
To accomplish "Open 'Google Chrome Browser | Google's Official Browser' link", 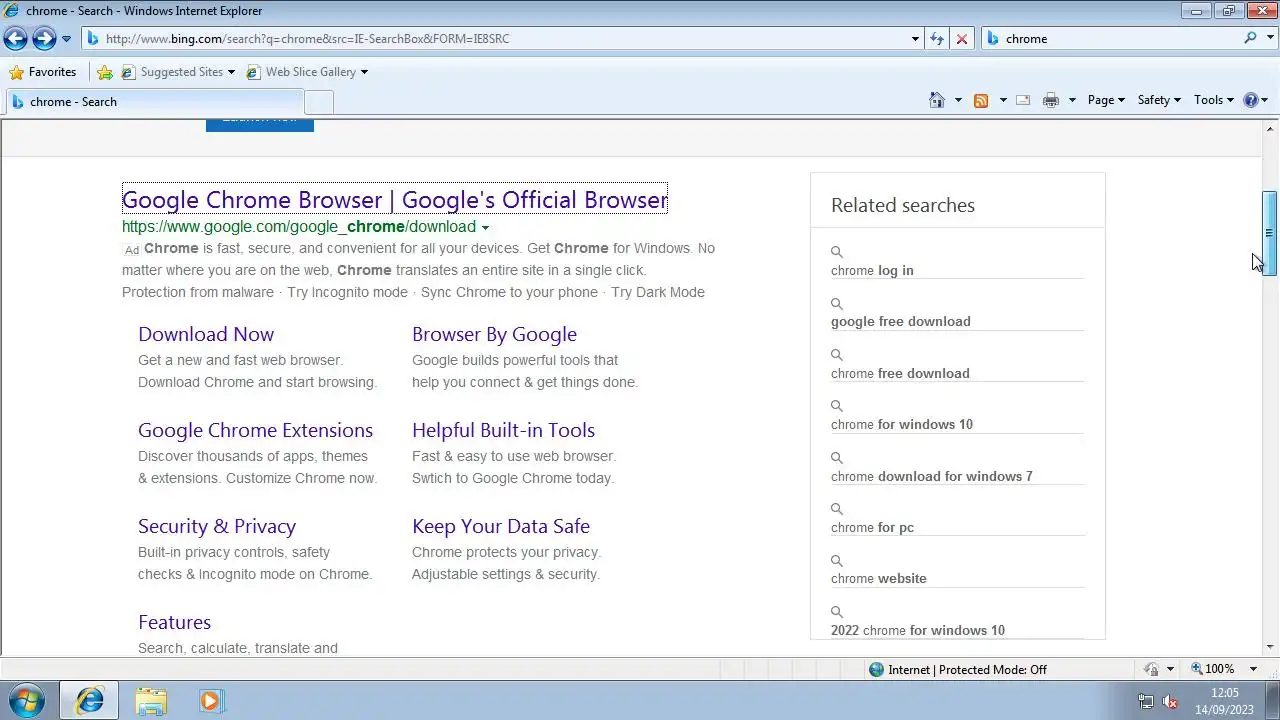I will tap(395, 199).
